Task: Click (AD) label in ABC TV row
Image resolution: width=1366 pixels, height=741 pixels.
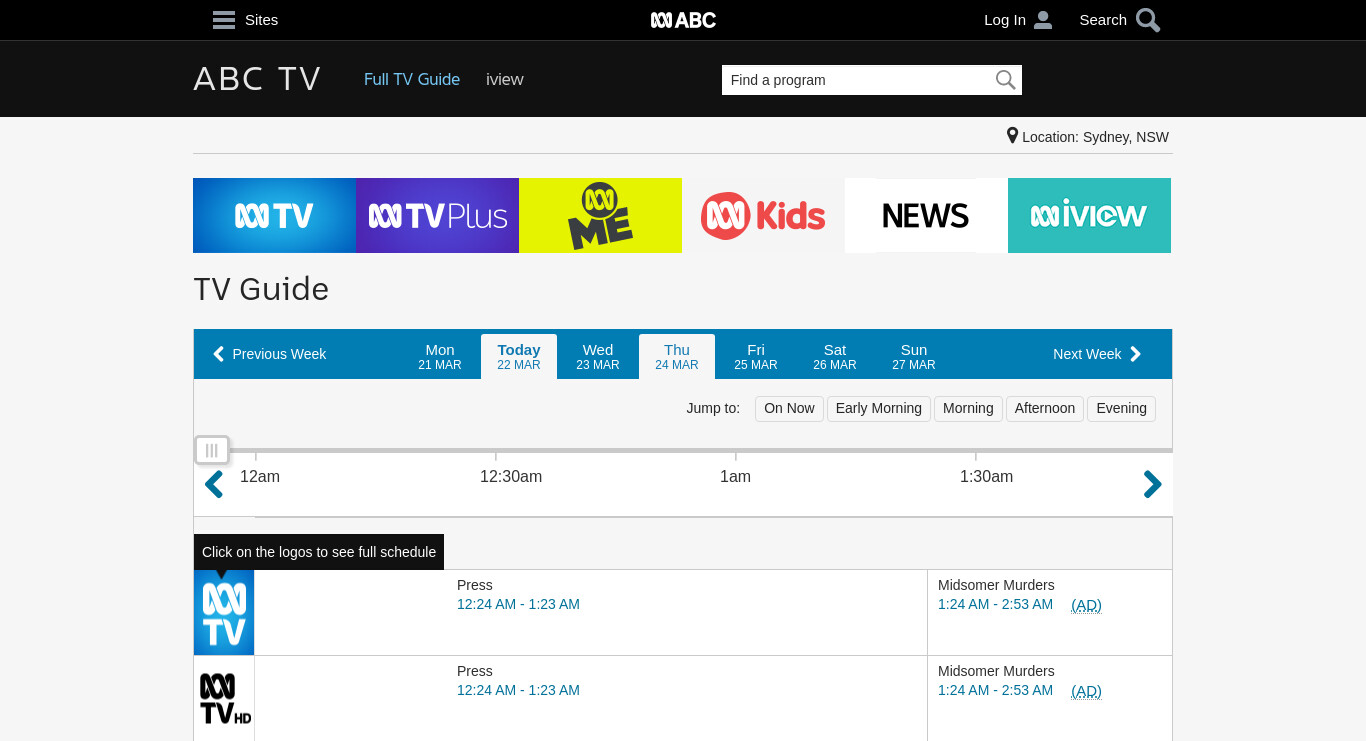Action: (x=1086, y=605)
